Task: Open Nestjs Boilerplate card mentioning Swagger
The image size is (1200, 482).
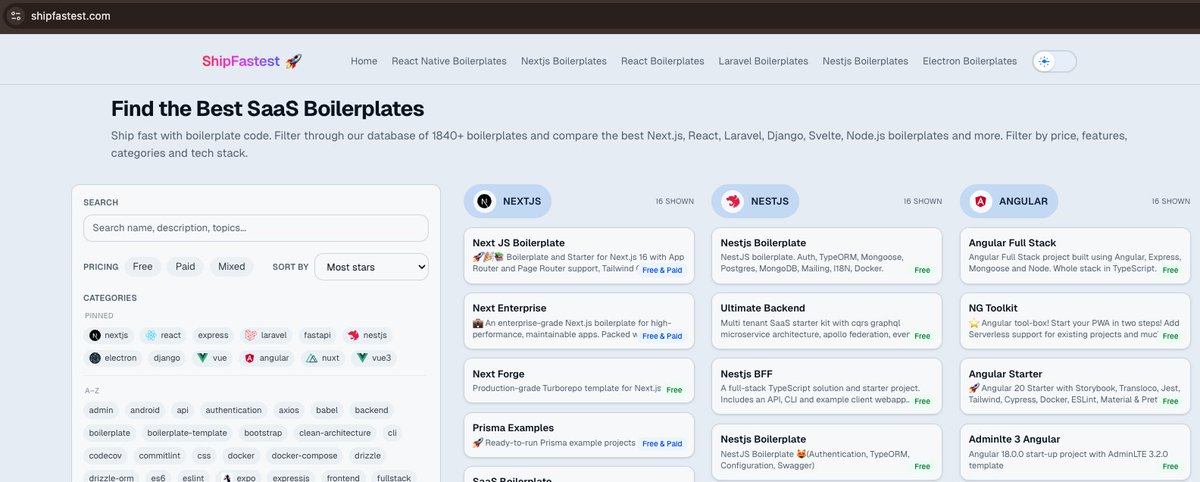Action: (828, 452)
